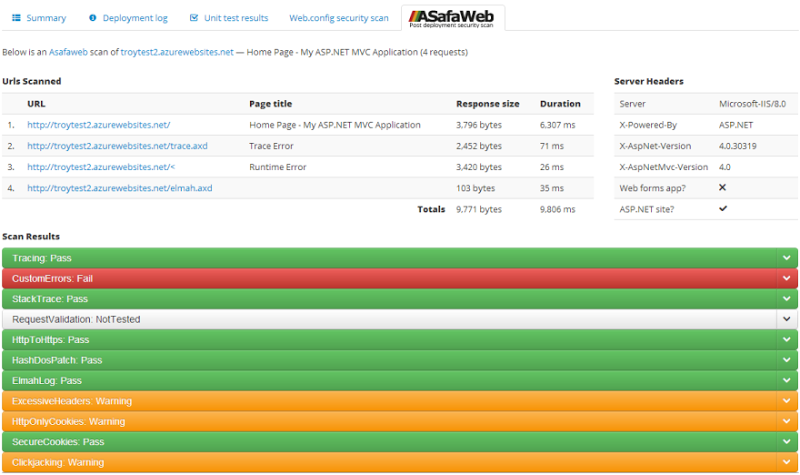Click the X-AspNetMvc-Version header label

tap(664, 167)
